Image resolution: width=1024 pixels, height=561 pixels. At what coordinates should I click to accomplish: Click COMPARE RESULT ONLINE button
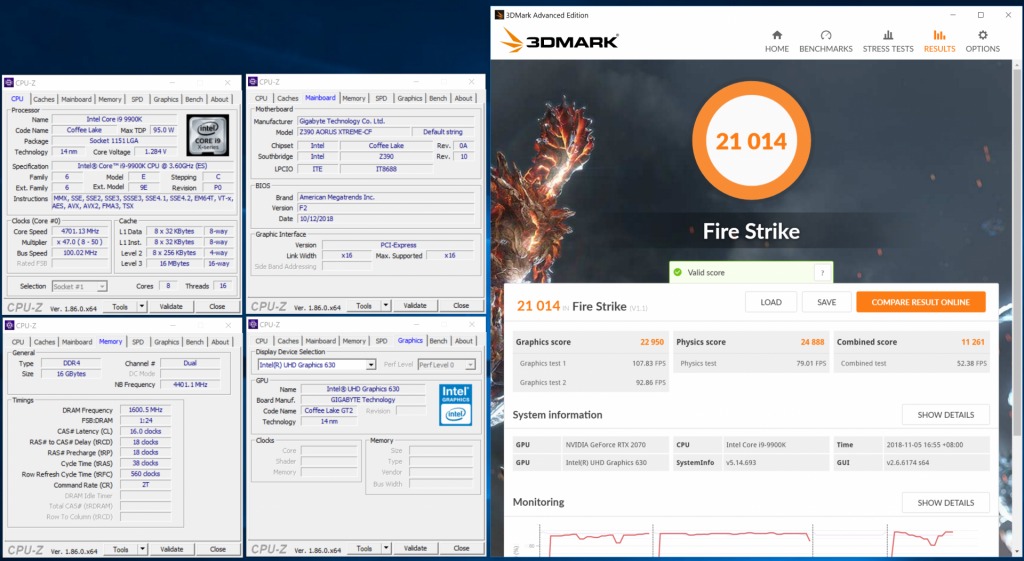pyautogui.click(x=920, y=302)
